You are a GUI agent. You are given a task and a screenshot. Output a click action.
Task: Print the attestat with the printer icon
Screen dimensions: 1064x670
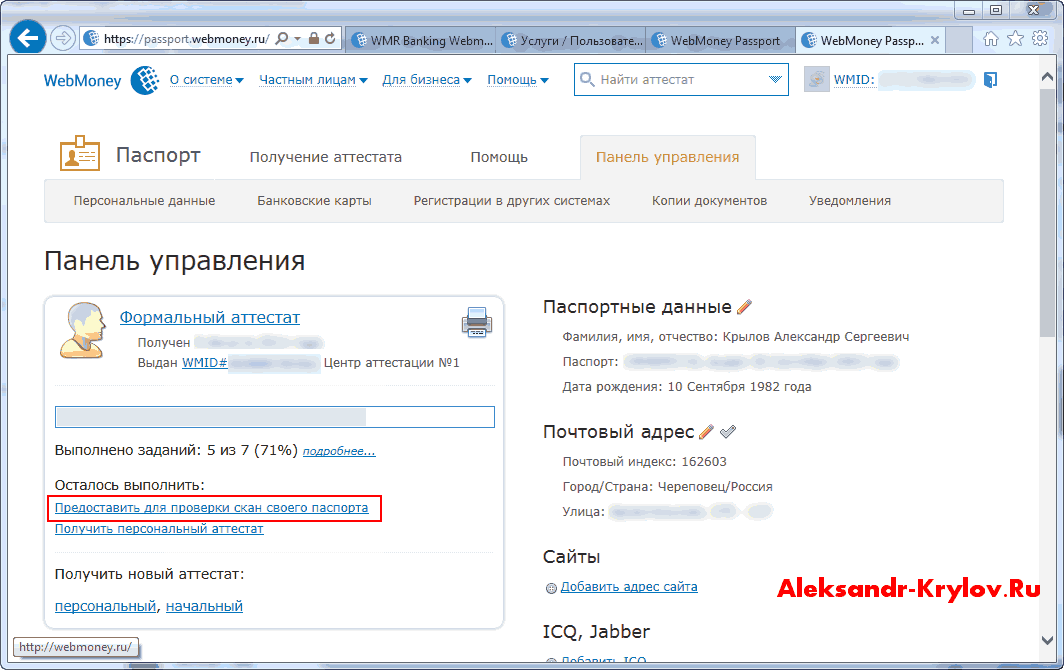pos(477,322)
